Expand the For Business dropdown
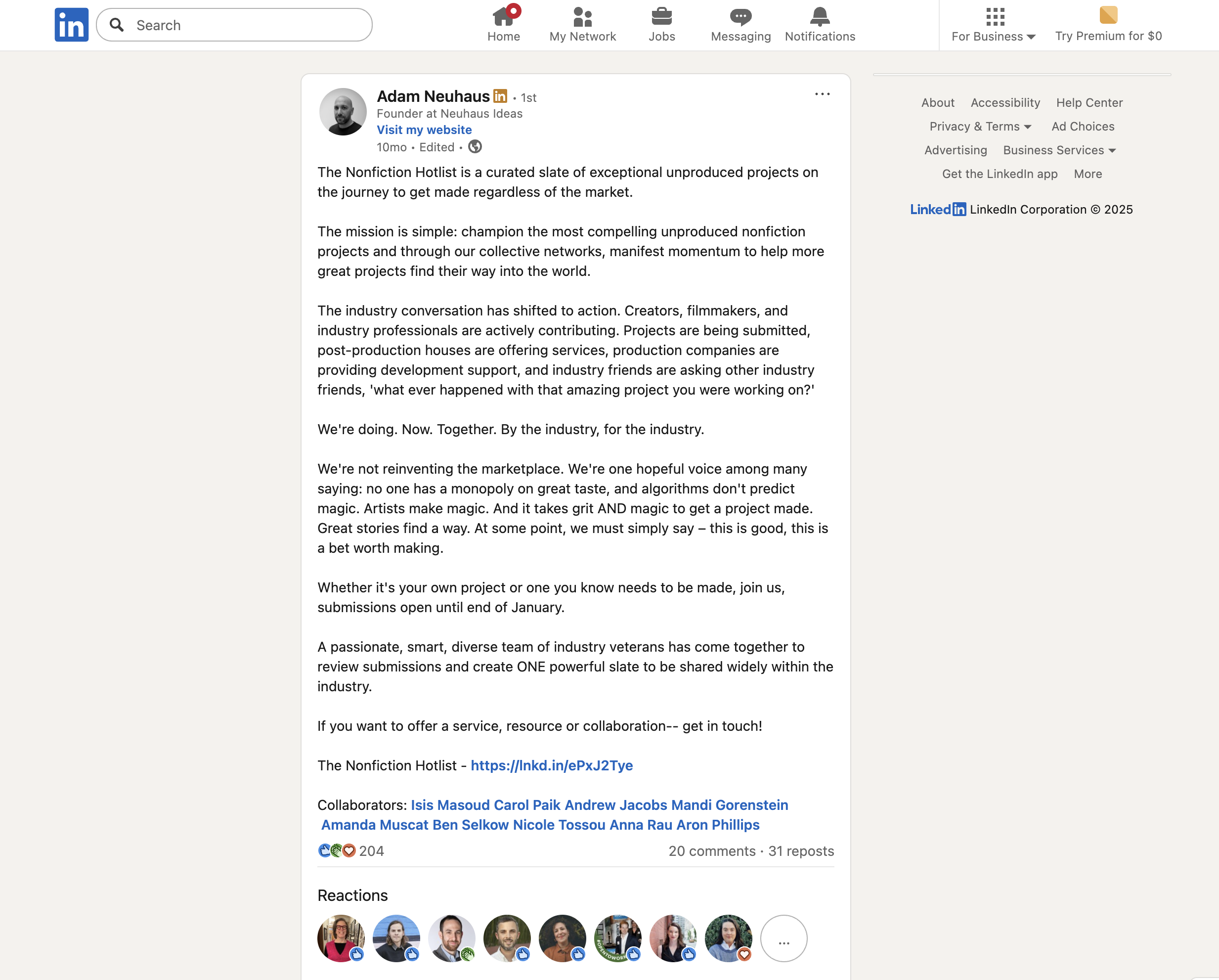 tap(994, 36)
